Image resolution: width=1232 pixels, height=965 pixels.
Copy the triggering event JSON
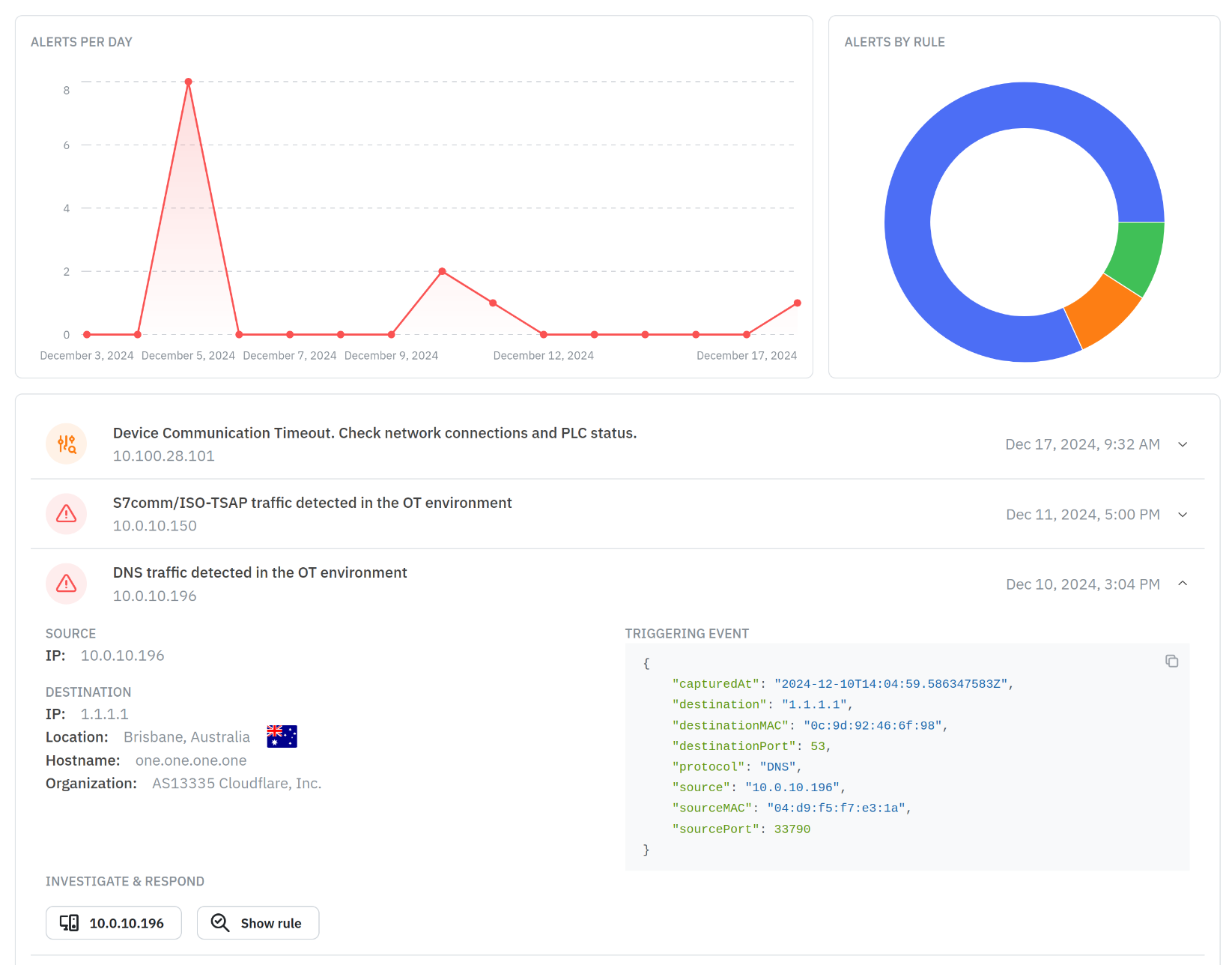pos(1171,661)
